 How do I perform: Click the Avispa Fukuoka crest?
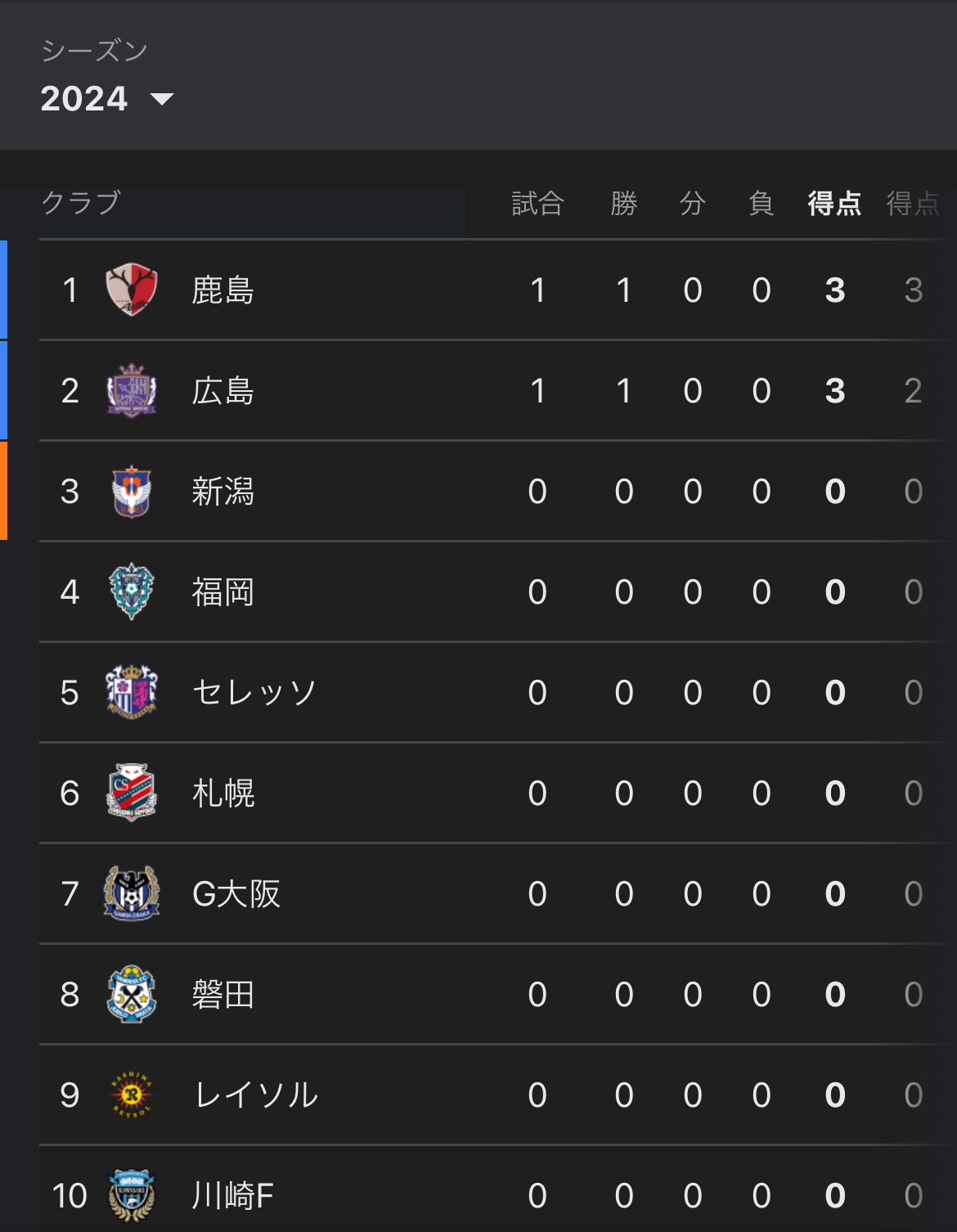(x=132, y=591)
